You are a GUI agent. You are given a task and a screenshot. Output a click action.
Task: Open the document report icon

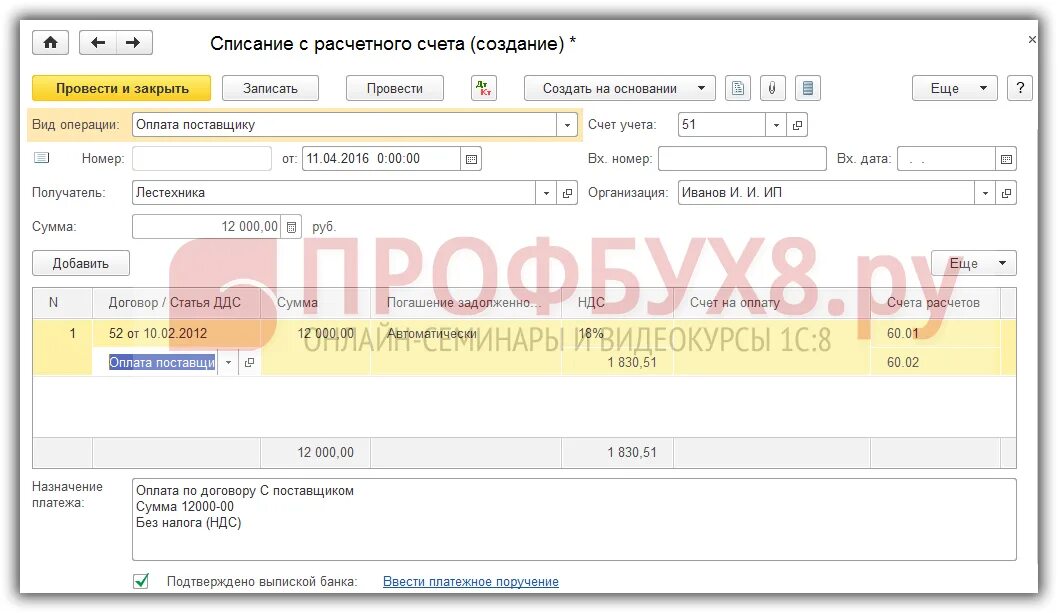[x=738, y=88]
